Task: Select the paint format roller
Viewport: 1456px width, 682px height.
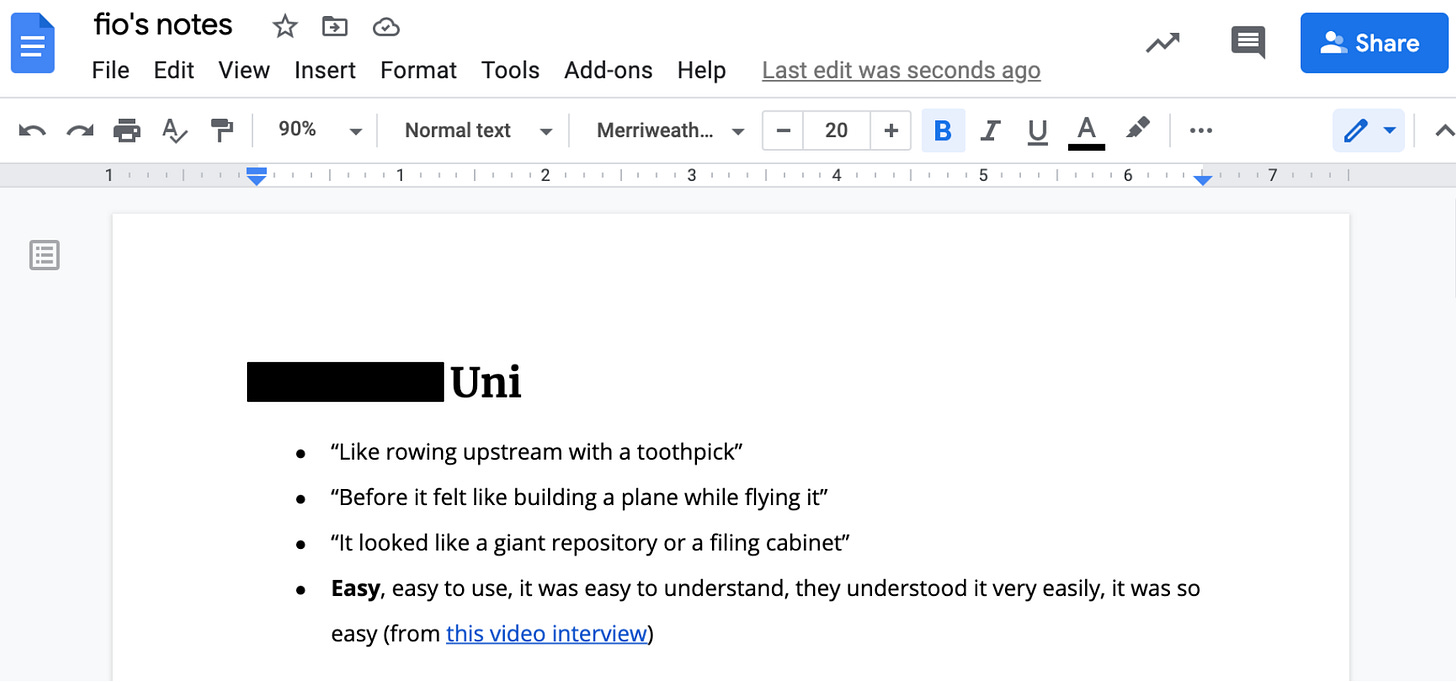Action: pos(222,130)
